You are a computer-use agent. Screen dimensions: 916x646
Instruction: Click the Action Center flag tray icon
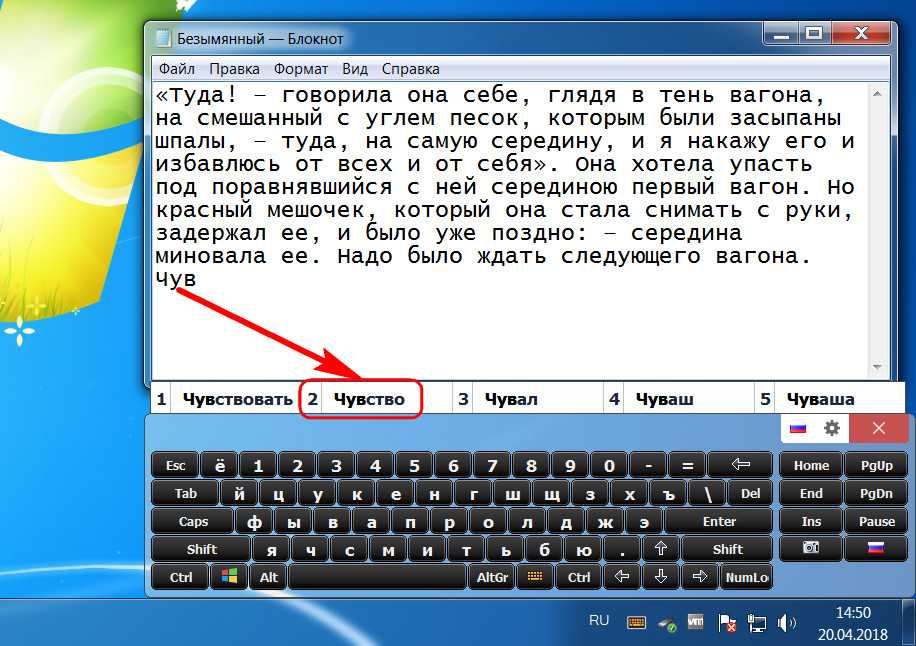[x=728, y=622]
